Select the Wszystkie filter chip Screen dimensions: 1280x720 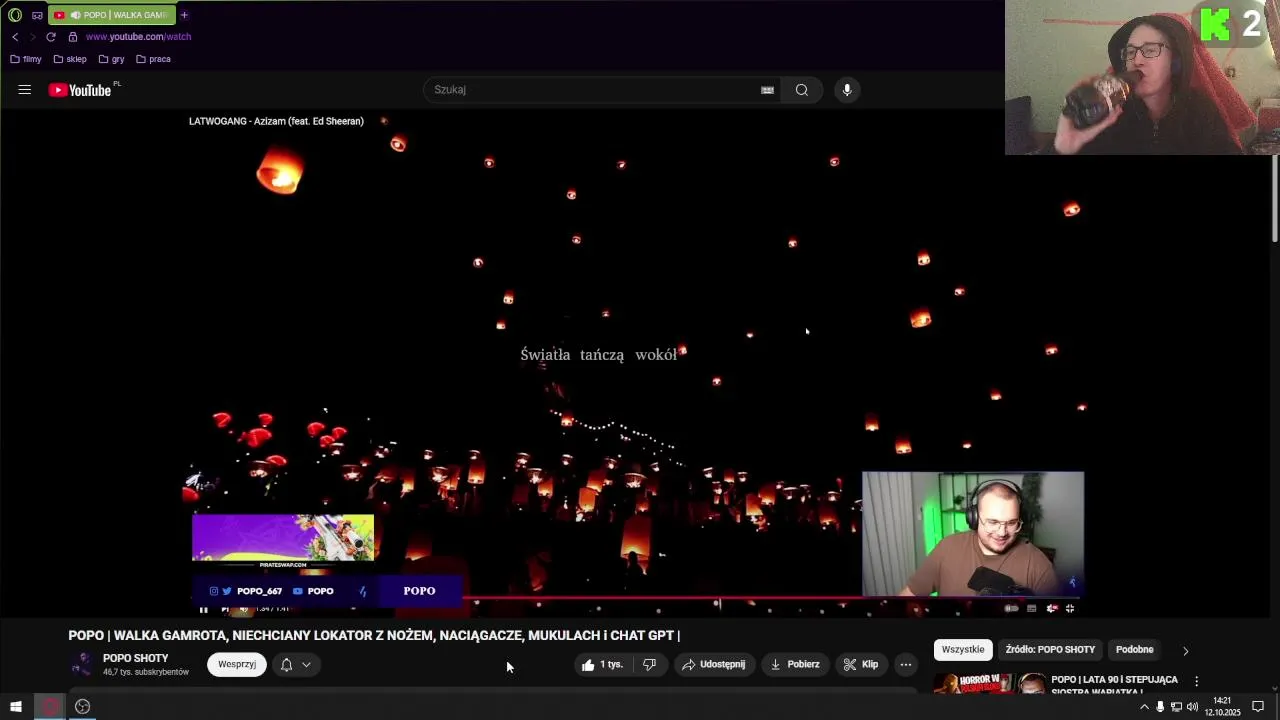click(x=963, y=650)
